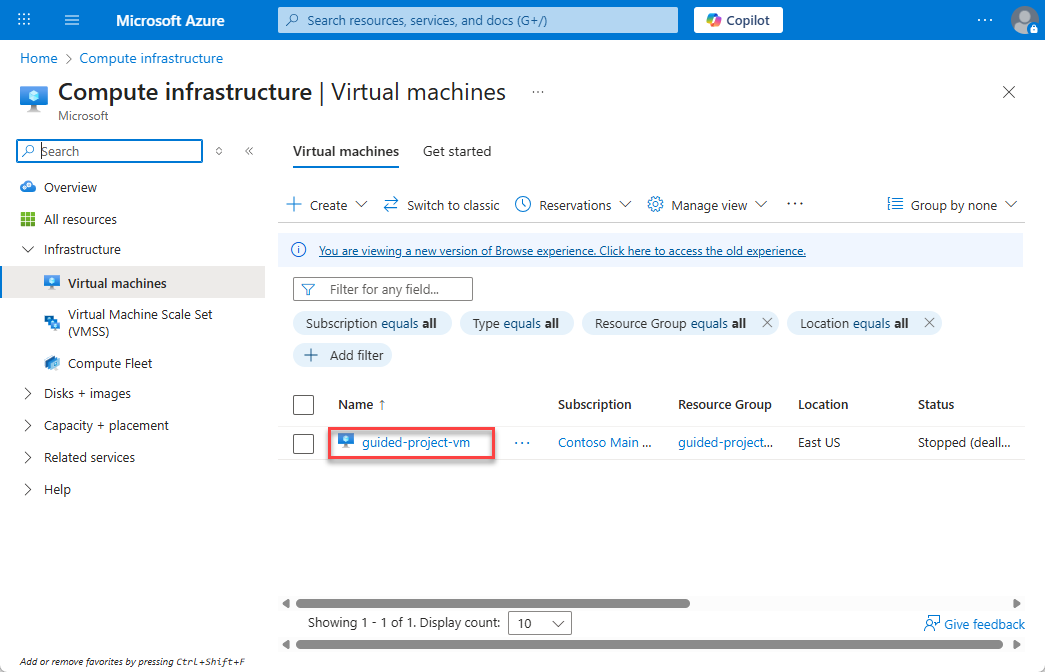Collapse the sidebar with double chevron
Viewport: 1045px width, 672px height.
tap(249, 151)
